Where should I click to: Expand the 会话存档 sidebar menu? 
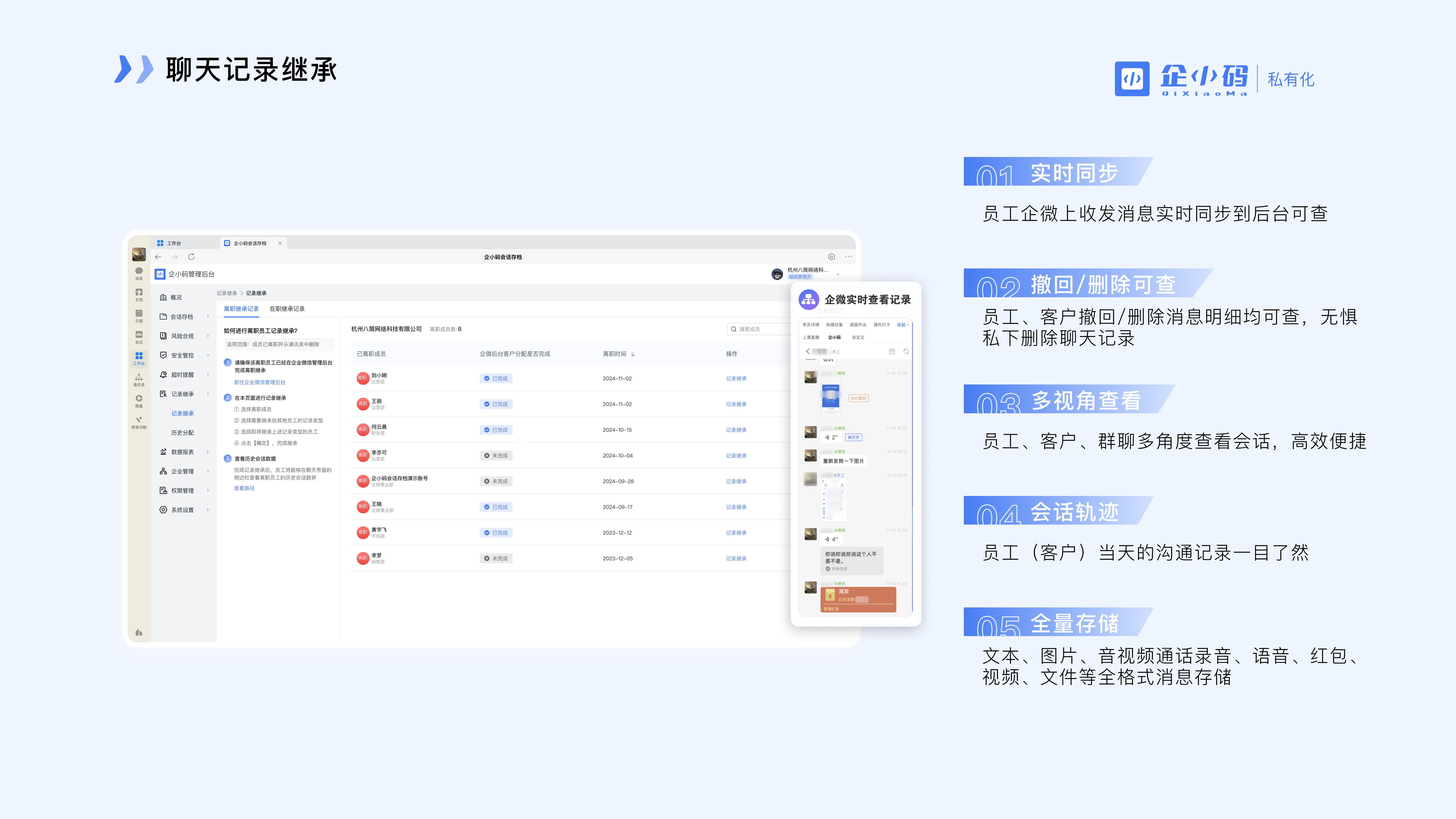[x=184, y=316]
